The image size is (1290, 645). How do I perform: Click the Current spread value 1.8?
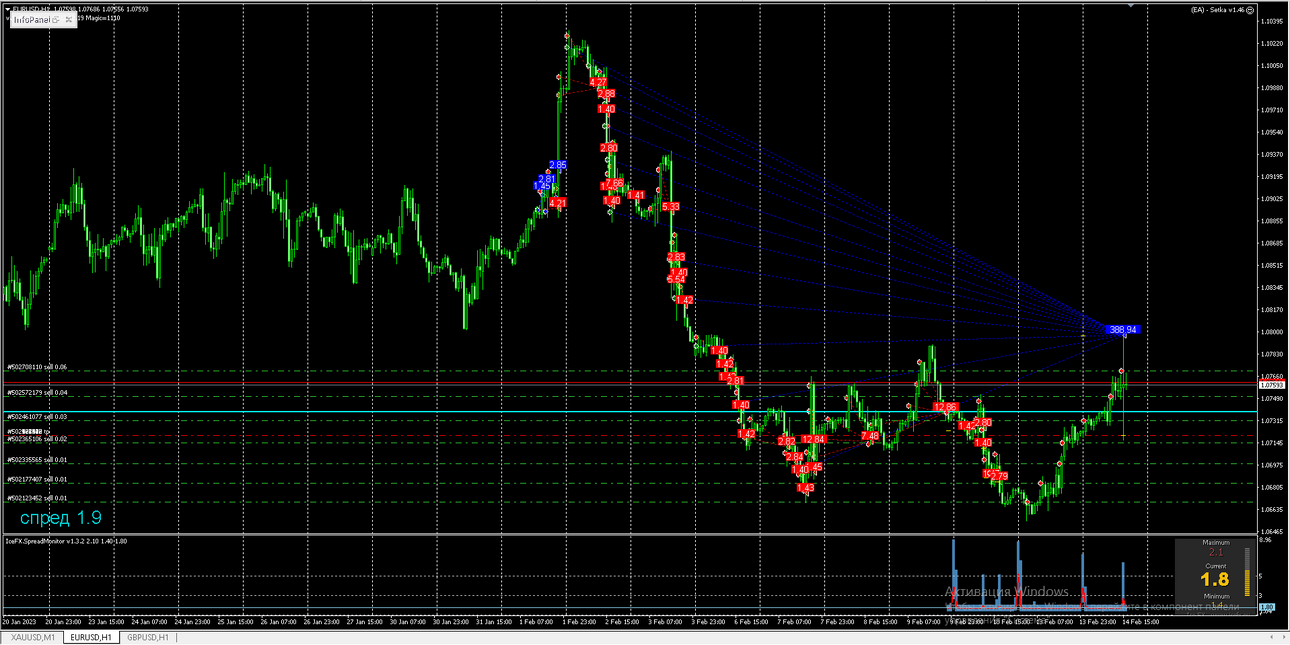1215,579
